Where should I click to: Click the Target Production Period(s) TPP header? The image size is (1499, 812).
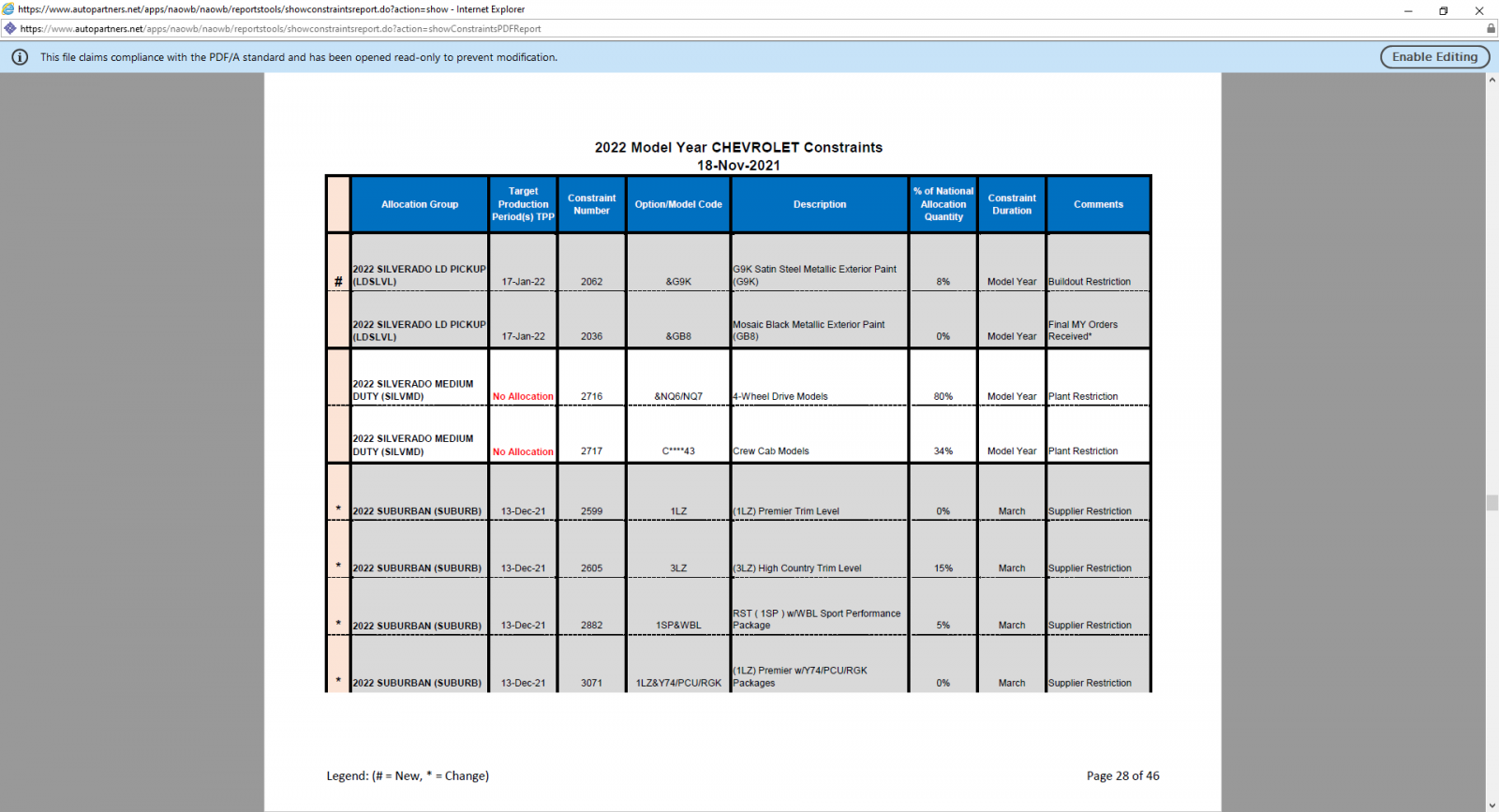523,204
